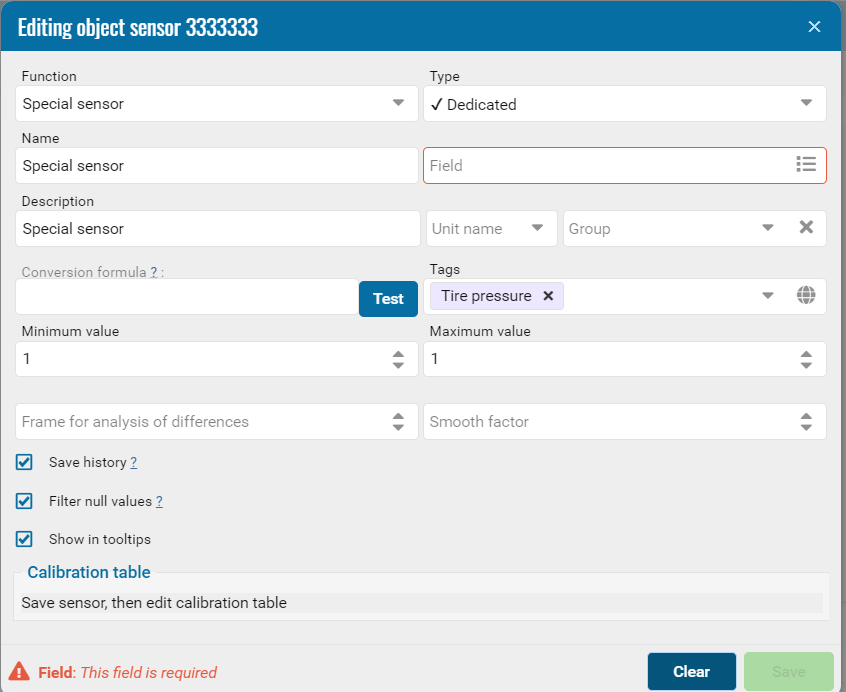
Task: Adjust the Smooth factor stepper arrows
Action: 806,422
